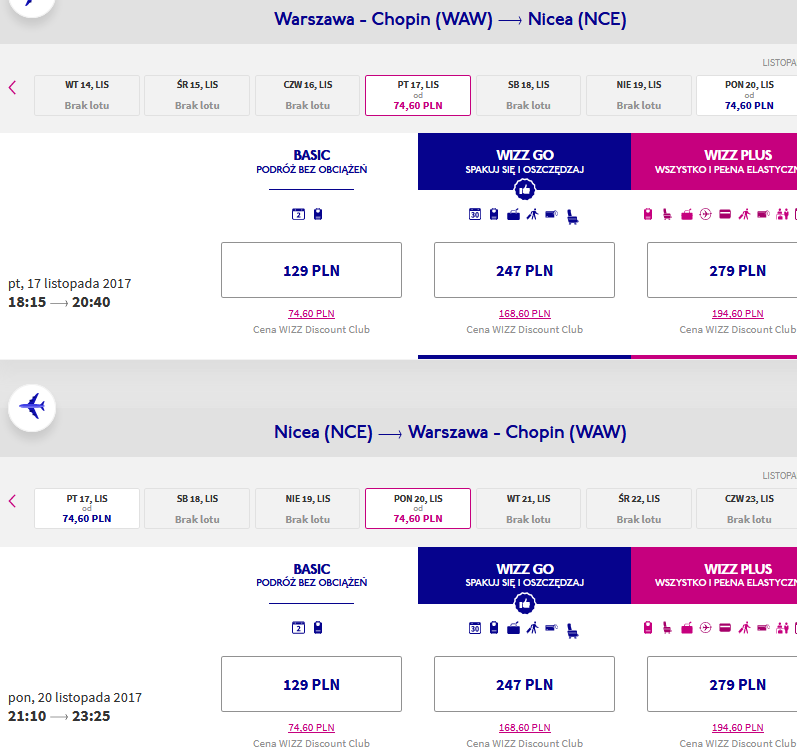Viewport: 797px width, 749px height.
Task: Open outbound 74,60 PLN Discount Club price link
Action: pos(312,314)
